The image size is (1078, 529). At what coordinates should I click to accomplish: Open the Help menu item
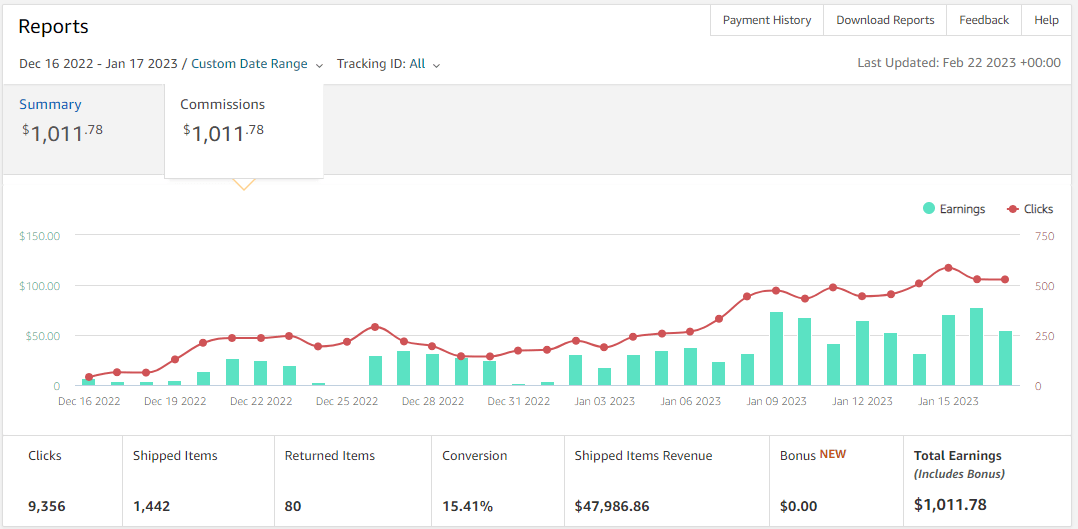click(1046, 20)
